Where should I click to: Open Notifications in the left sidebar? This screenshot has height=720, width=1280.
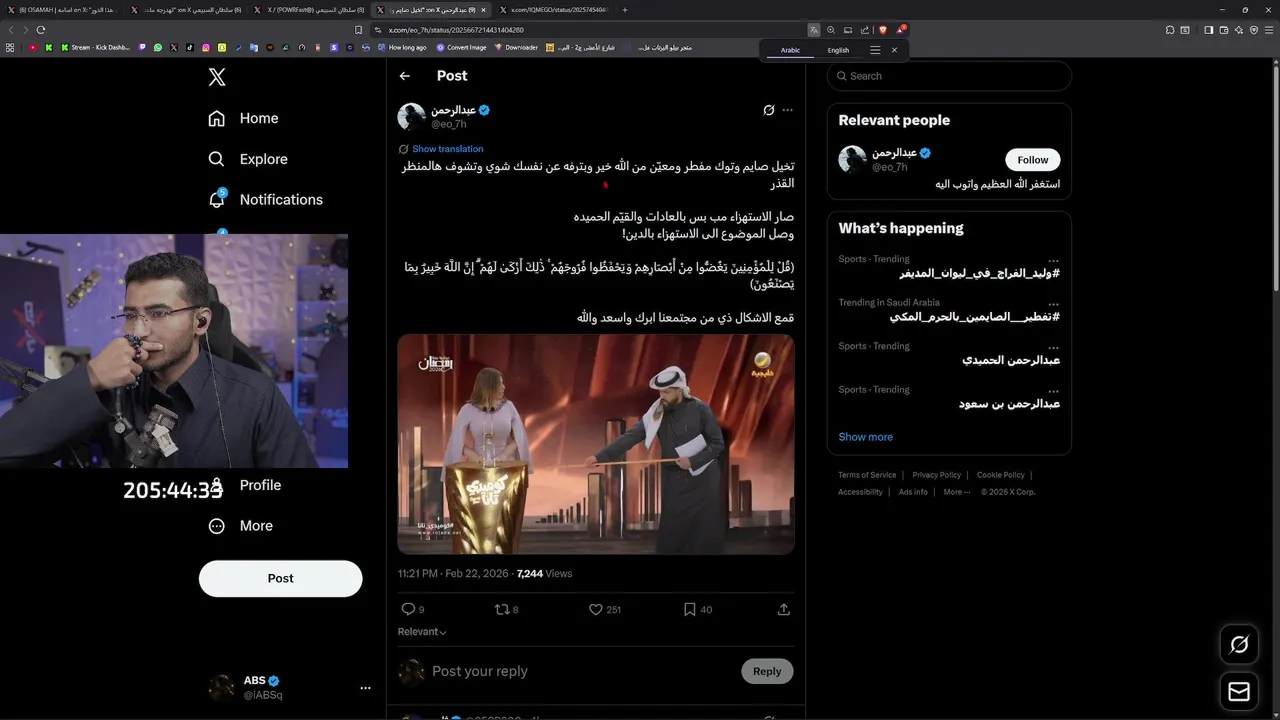coord(265,199)
